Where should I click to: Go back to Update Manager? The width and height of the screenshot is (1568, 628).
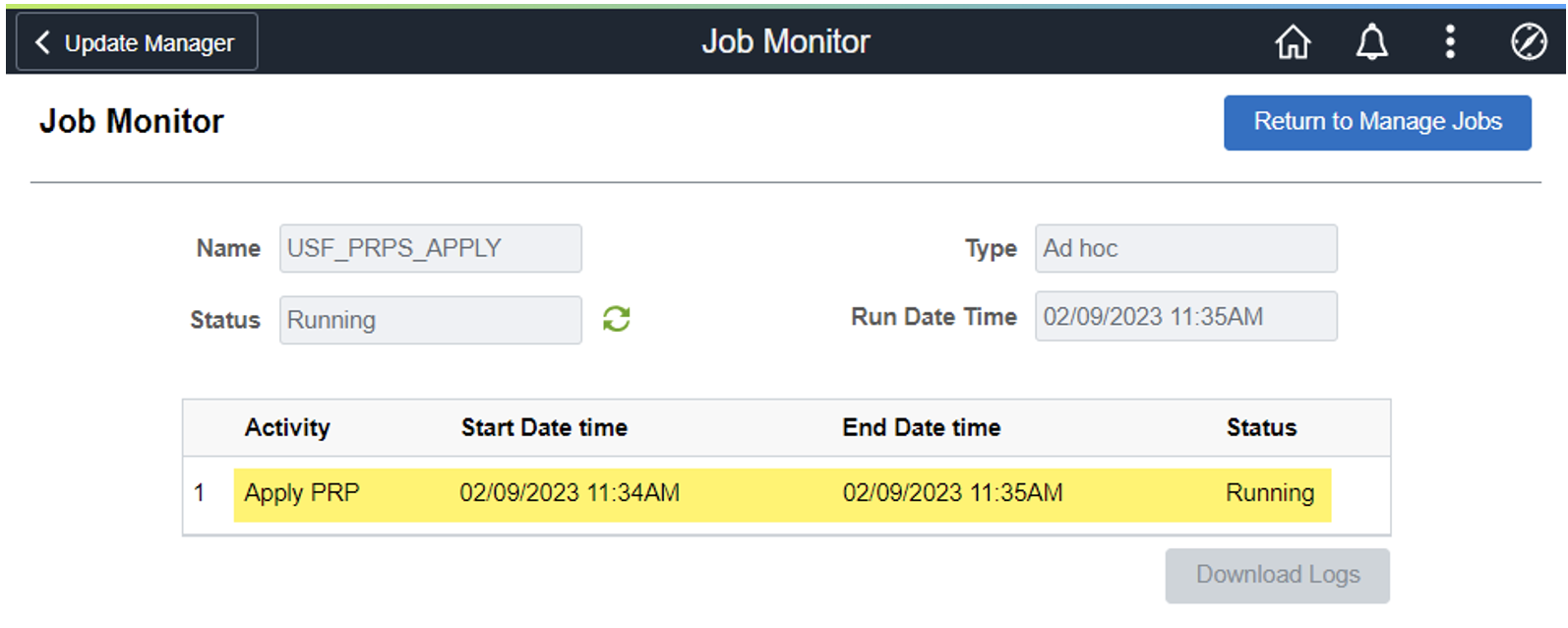(137, 42)
